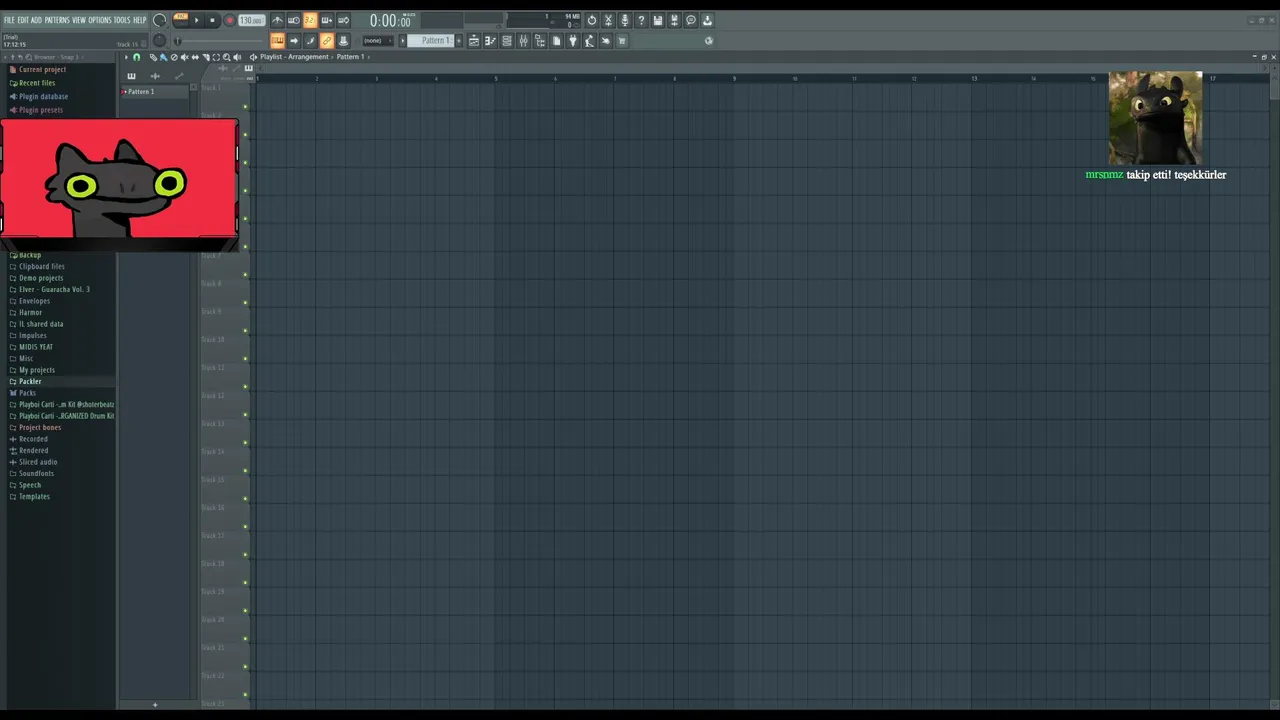Select the playlist Slip tool
The image size is (1280, 720).
[195, 57]
